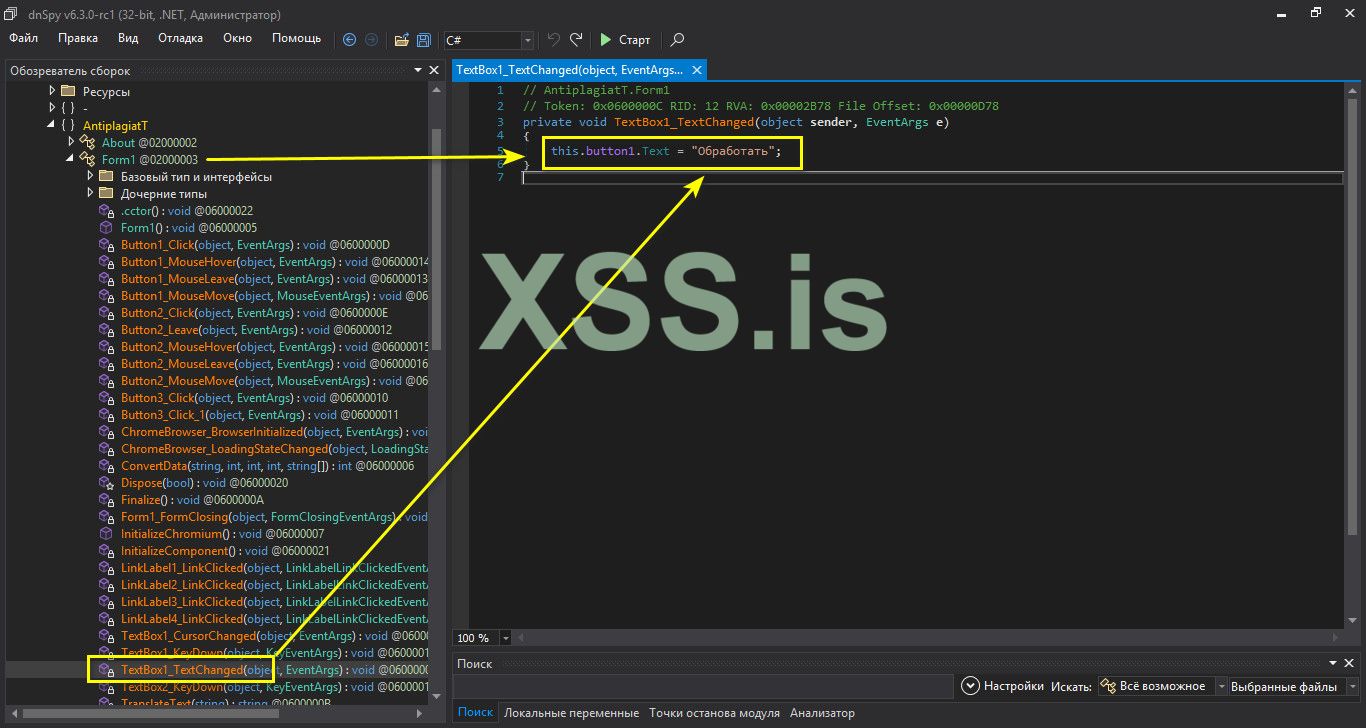Click the magnifier search icon in toolbar
The image size is (1366, 728).
(x=677, y=40)
